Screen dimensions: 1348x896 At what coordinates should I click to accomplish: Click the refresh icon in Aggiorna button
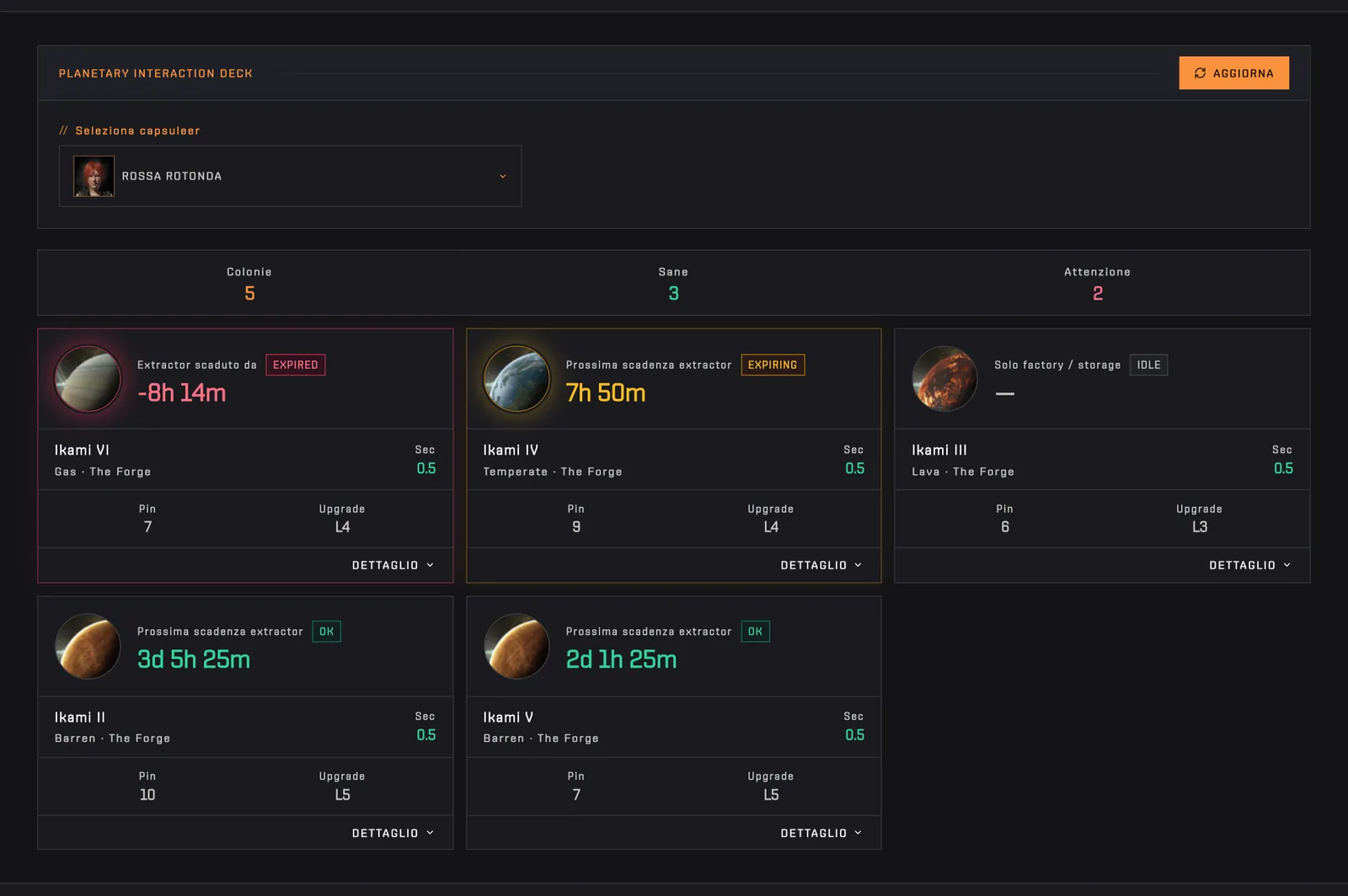point(1200,73)
